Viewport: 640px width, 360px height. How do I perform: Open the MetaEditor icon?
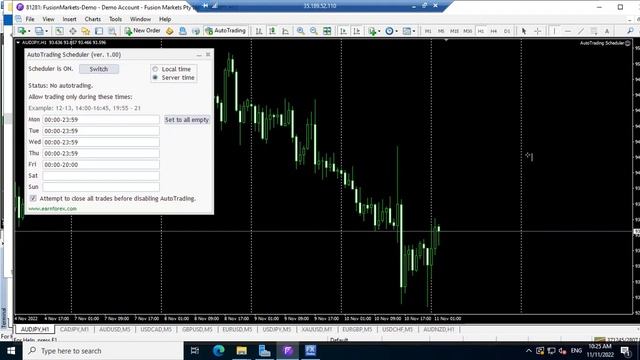(169, 31)
